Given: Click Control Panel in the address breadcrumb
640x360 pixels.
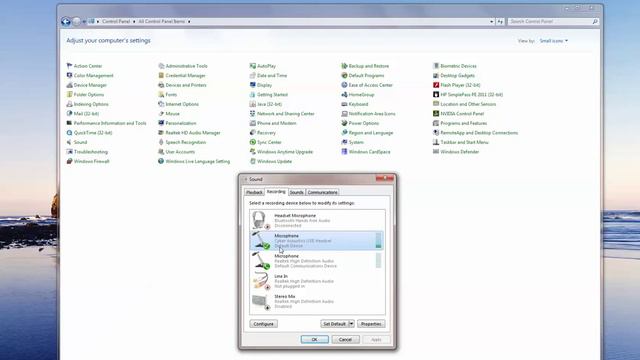Looking at the screenshot, I should coord(116,21).
